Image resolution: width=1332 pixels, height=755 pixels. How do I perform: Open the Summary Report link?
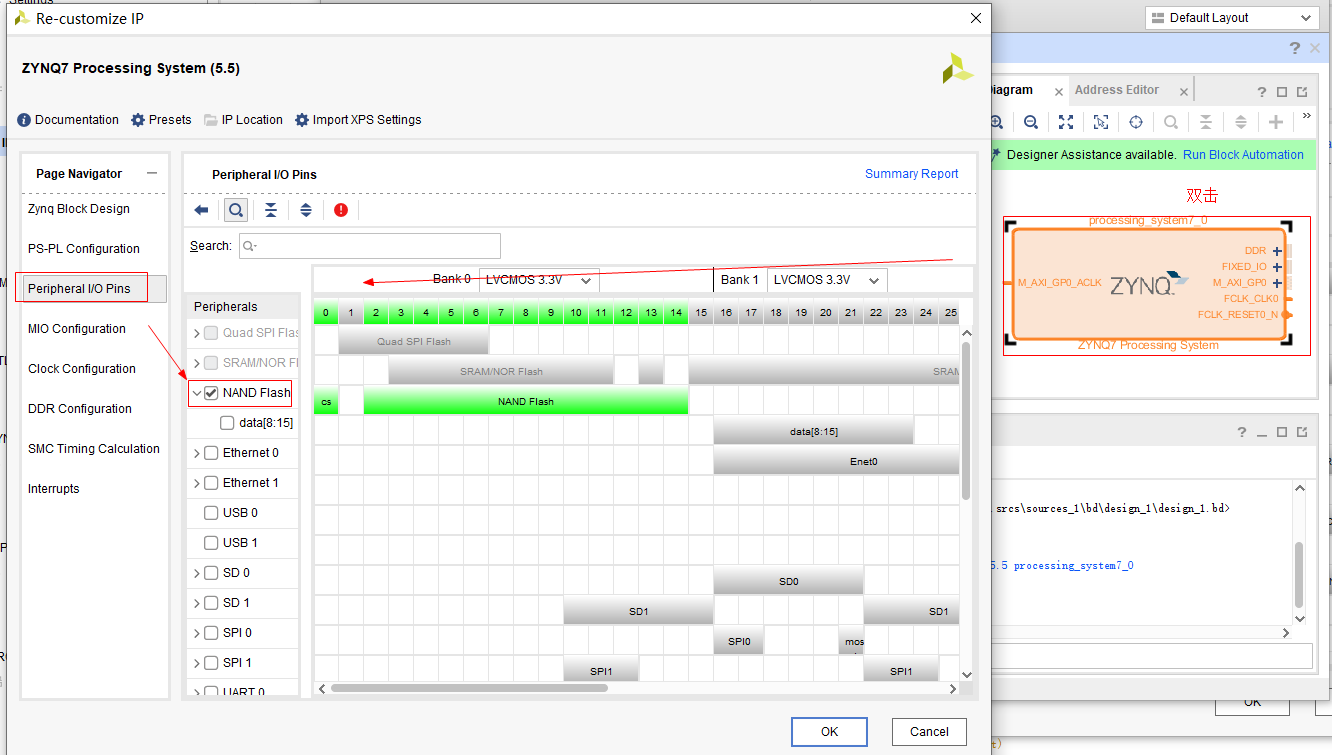pos(912,174)
